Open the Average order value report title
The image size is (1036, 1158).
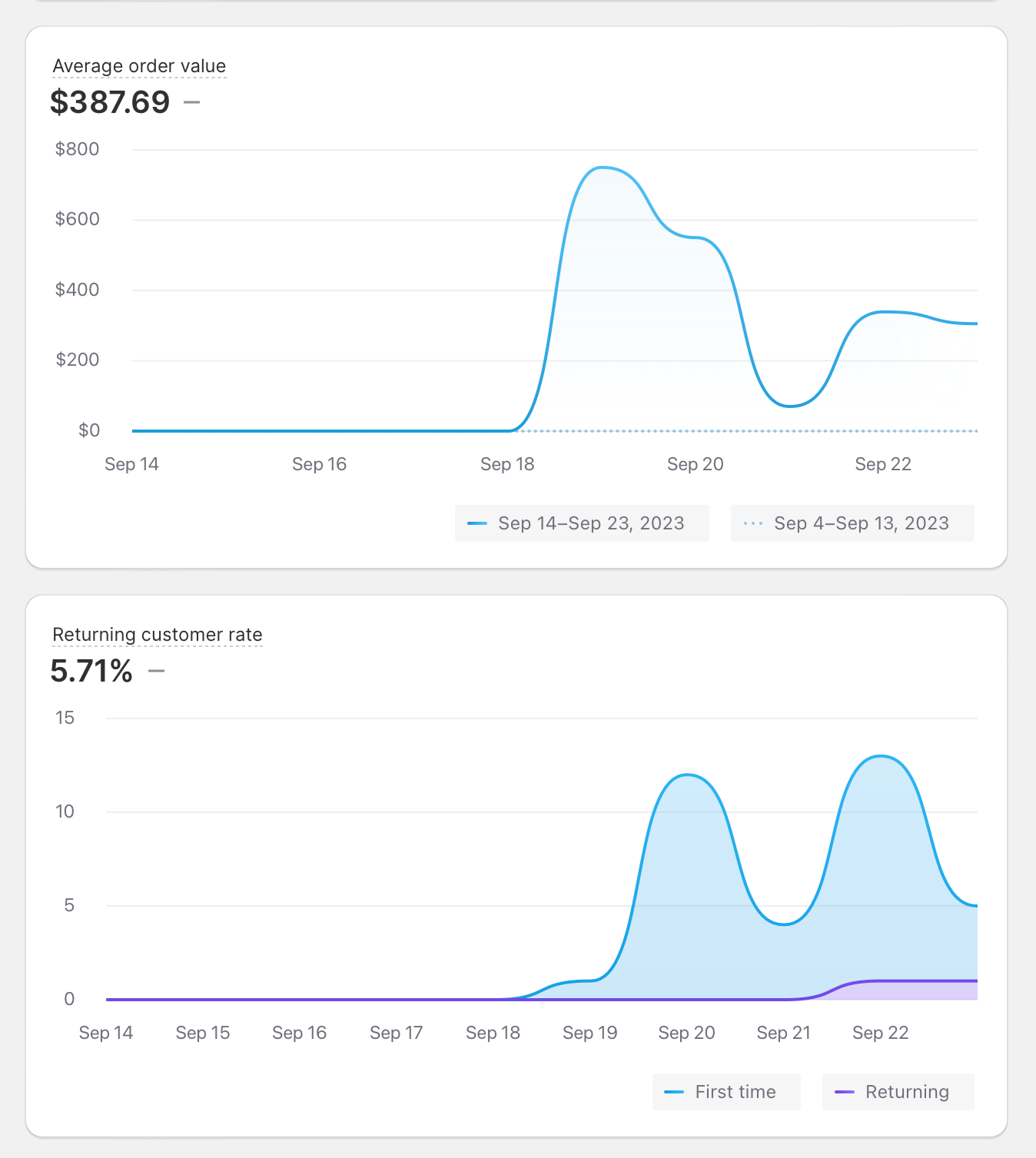[x=139, y=66]
